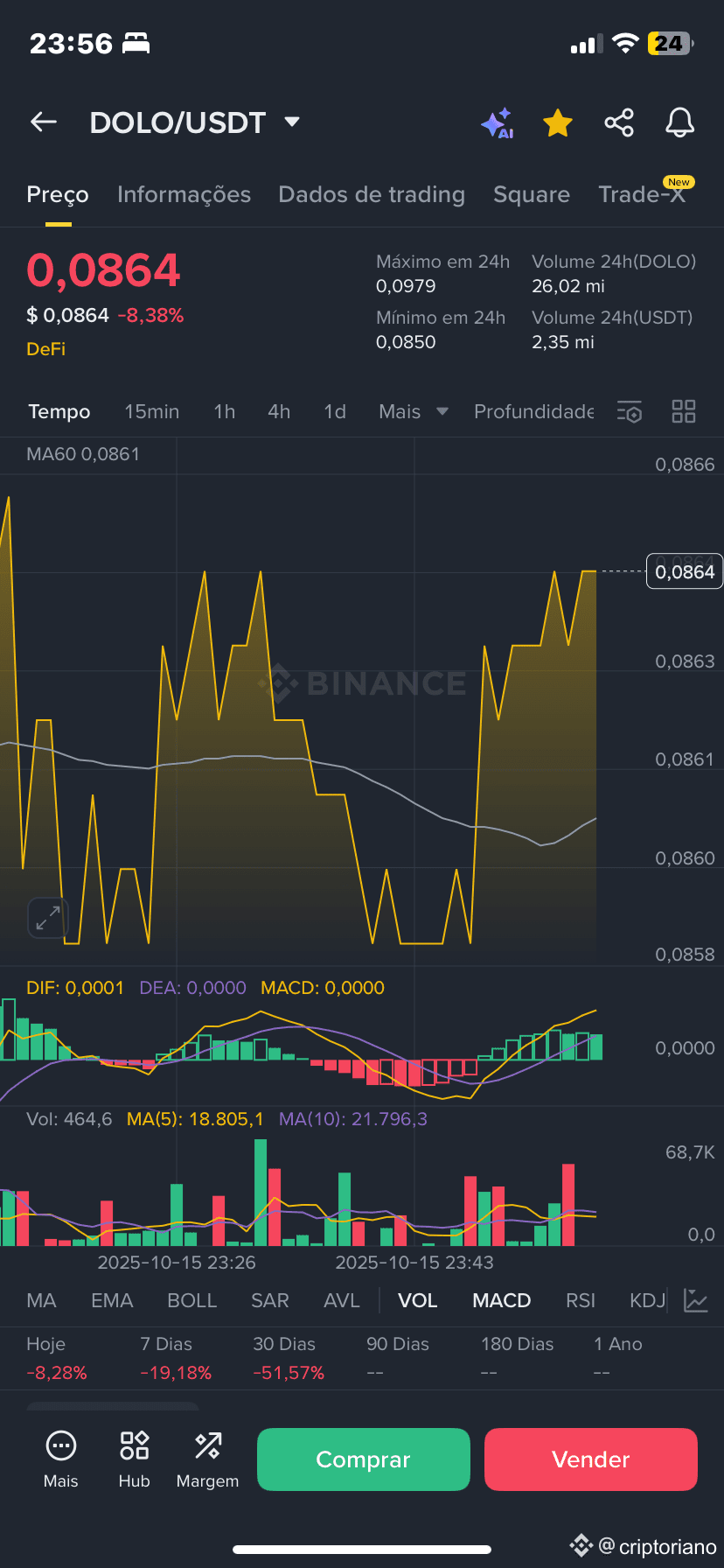Select the Tempo chart interval

pos(59,411)
